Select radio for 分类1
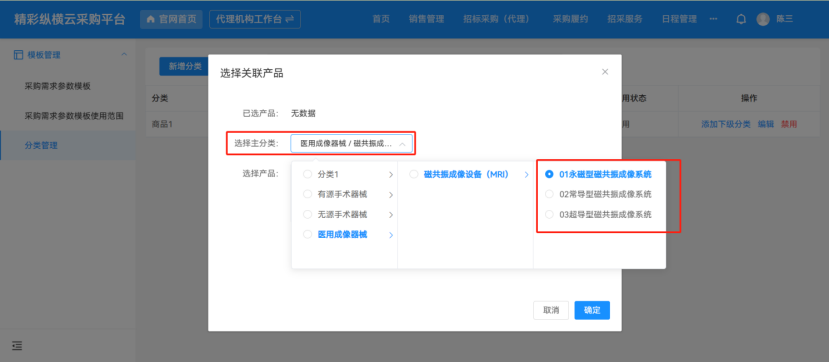 click(x=307, y=174)
